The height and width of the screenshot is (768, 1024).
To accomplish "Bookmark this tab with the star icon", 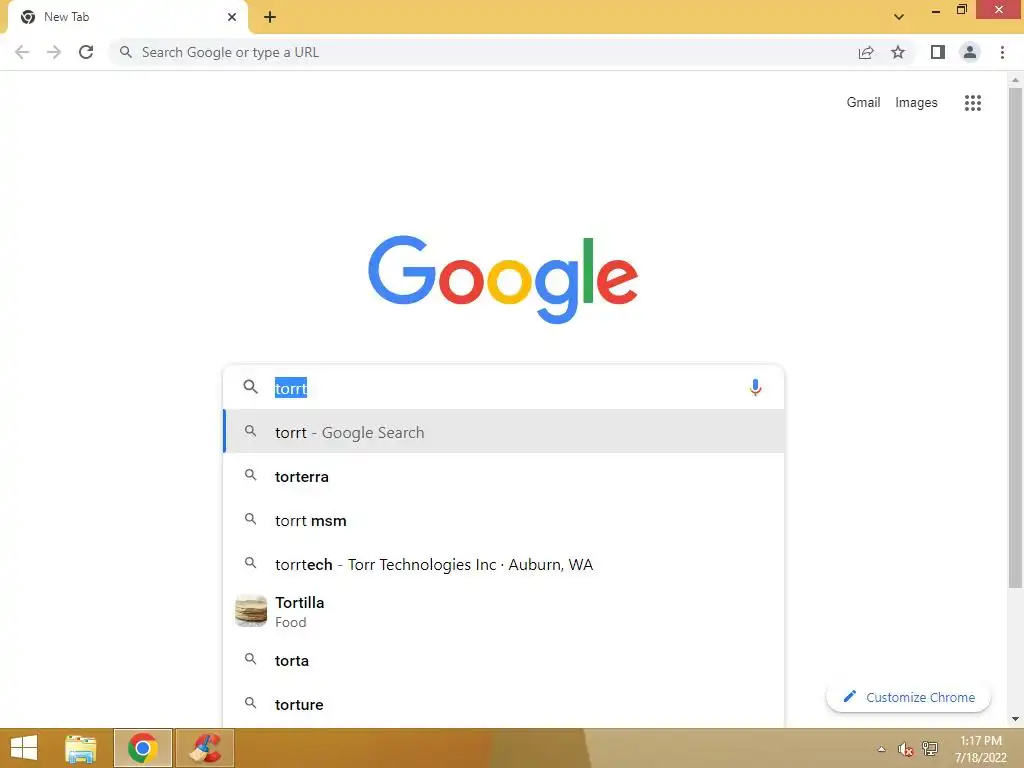I will pyautogui.click(x=898, y=52).
